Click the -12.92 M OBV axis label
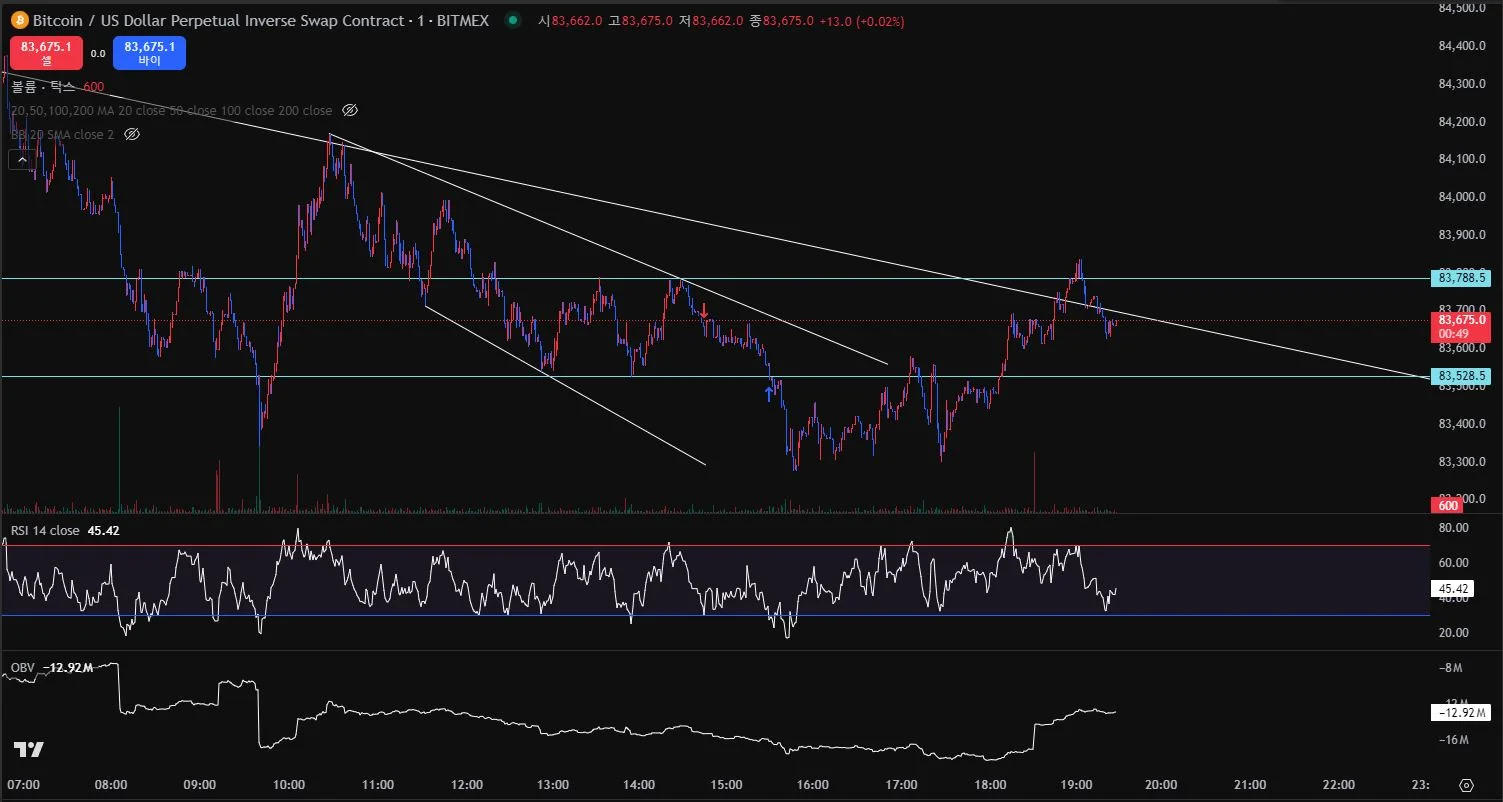The image size is (1503, 802). tap(1462, 713)
